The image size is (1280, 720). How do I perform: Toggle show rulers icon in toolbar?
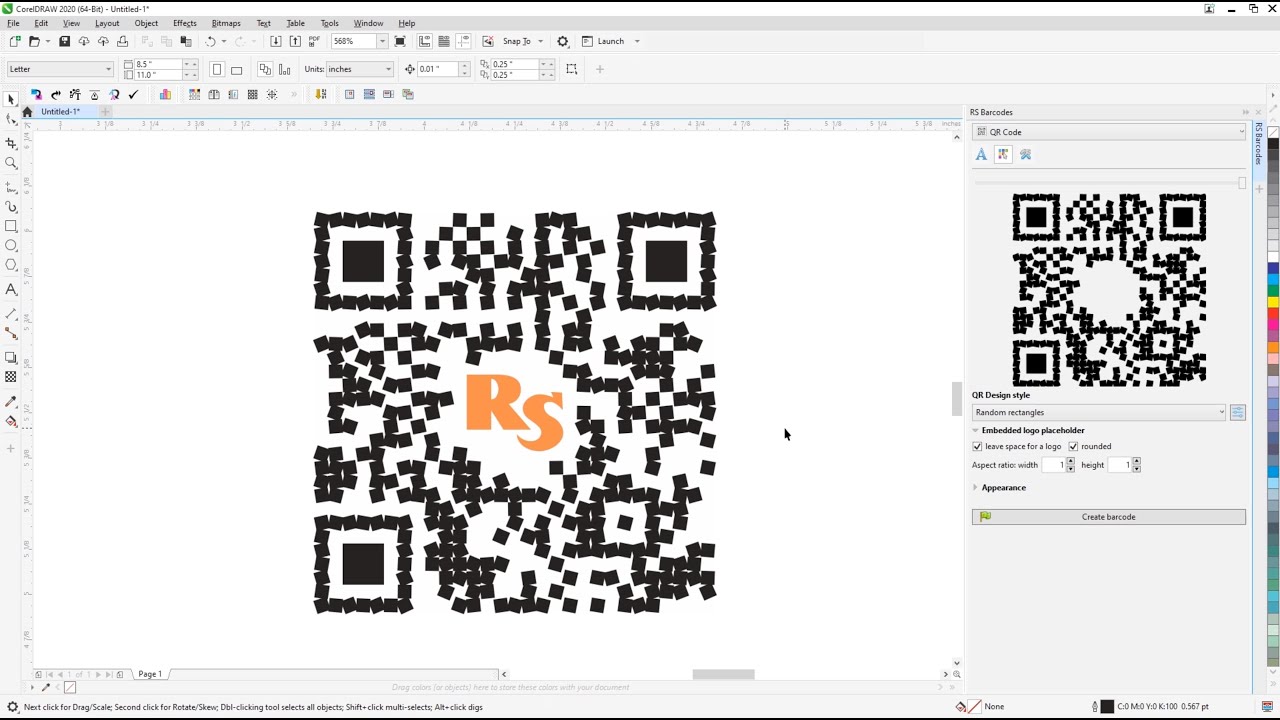[x=425, y=41]
